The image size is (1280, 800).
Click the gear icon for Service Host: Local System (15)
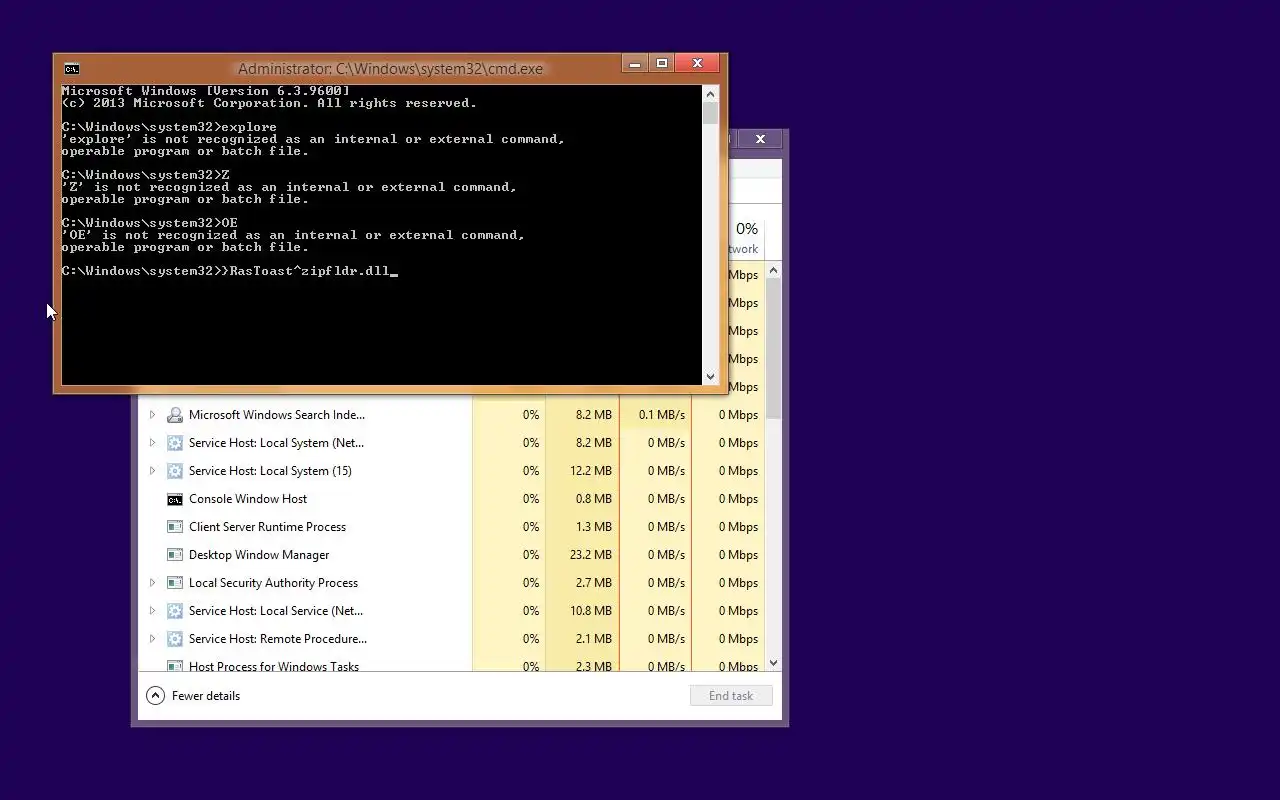(x=175, y=471)
